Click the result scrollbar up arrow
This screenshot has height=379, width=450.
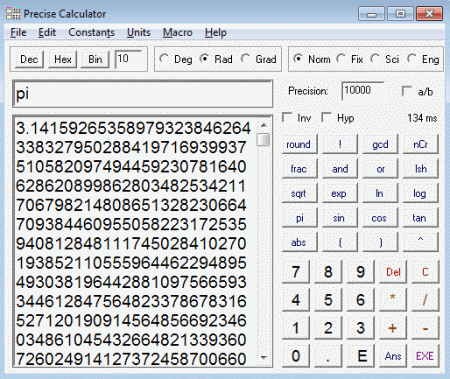(264, 125)
